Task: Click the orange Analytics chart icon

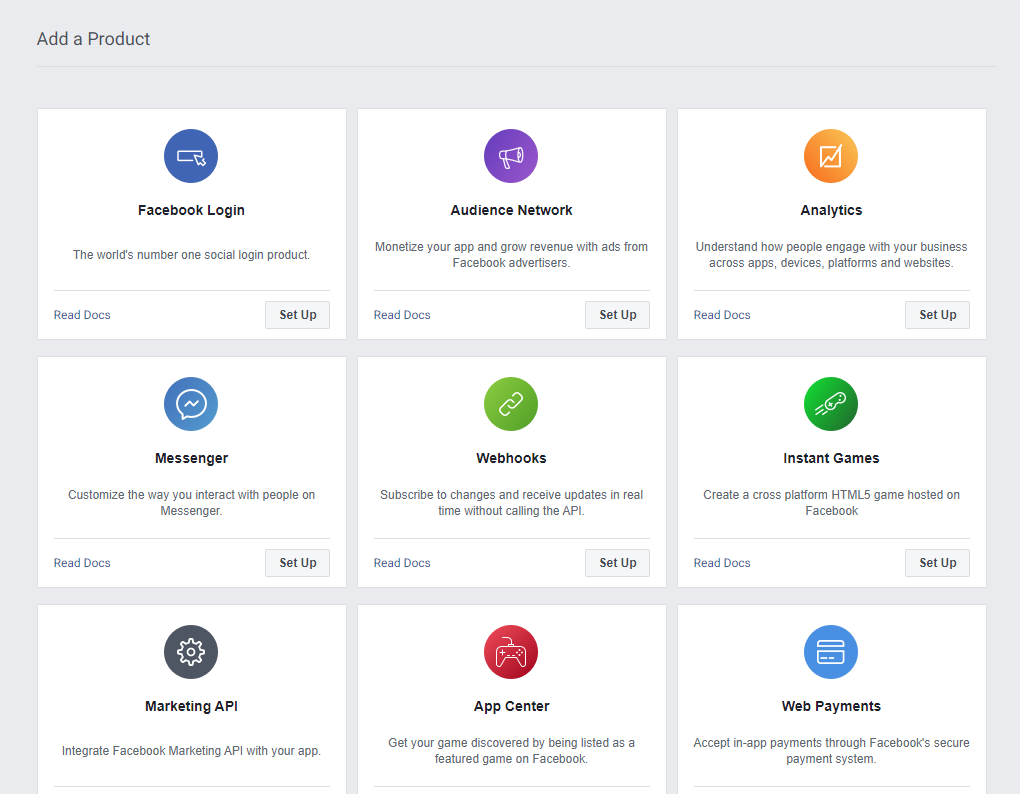Action: tap(831, 156)
